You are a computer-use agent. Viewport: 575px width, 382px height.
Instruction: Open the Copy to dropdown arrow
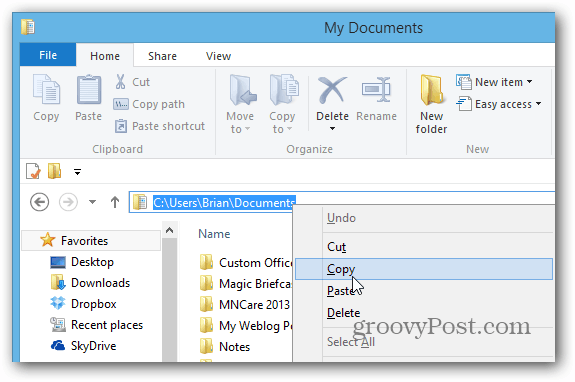289,129
